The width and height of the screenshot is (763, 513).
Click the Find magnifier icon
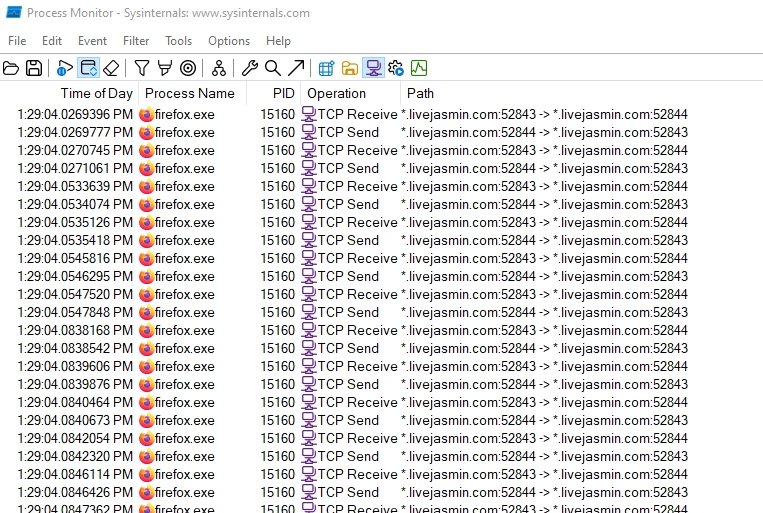(x=272, y=68)
